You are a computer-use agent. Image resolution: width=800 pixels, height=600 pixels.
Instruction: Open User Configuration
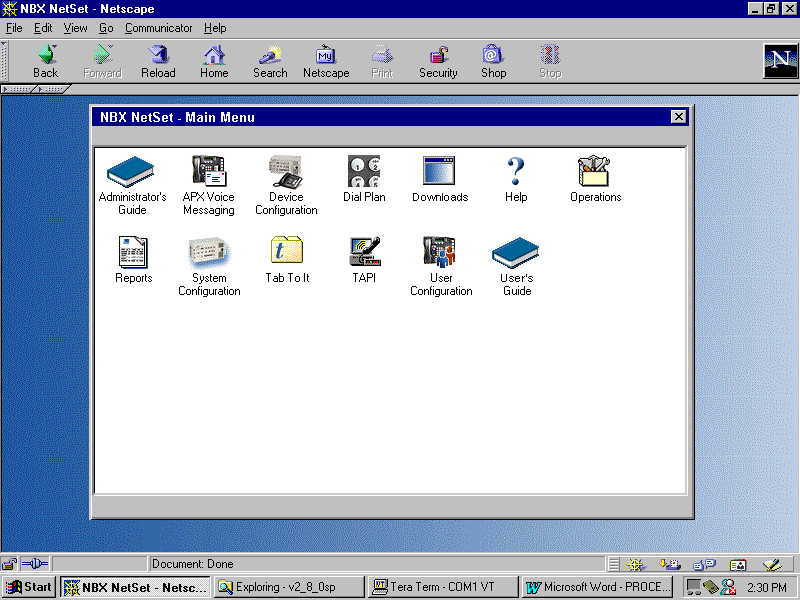[x=440, y=252]
